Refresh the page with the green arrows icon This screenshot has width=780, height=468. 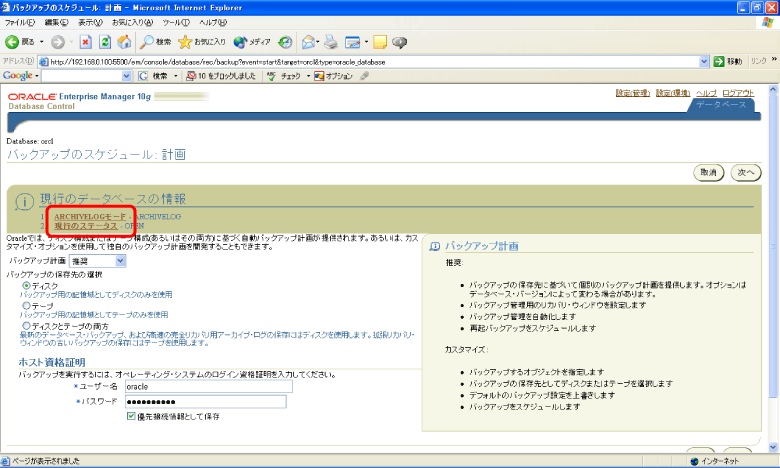(x=105, y=42)
